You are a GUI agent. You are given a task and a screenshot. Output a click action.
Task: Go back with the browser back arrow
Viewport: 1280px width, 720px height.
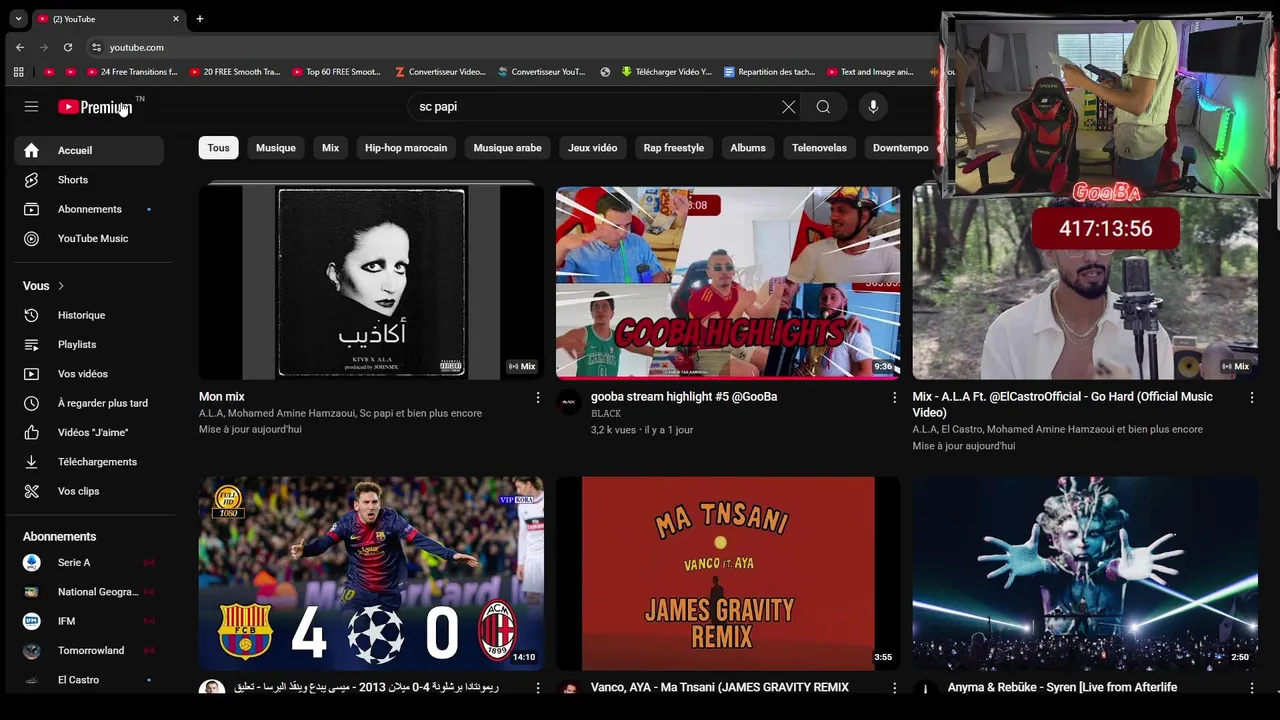(x=20, y=47)
